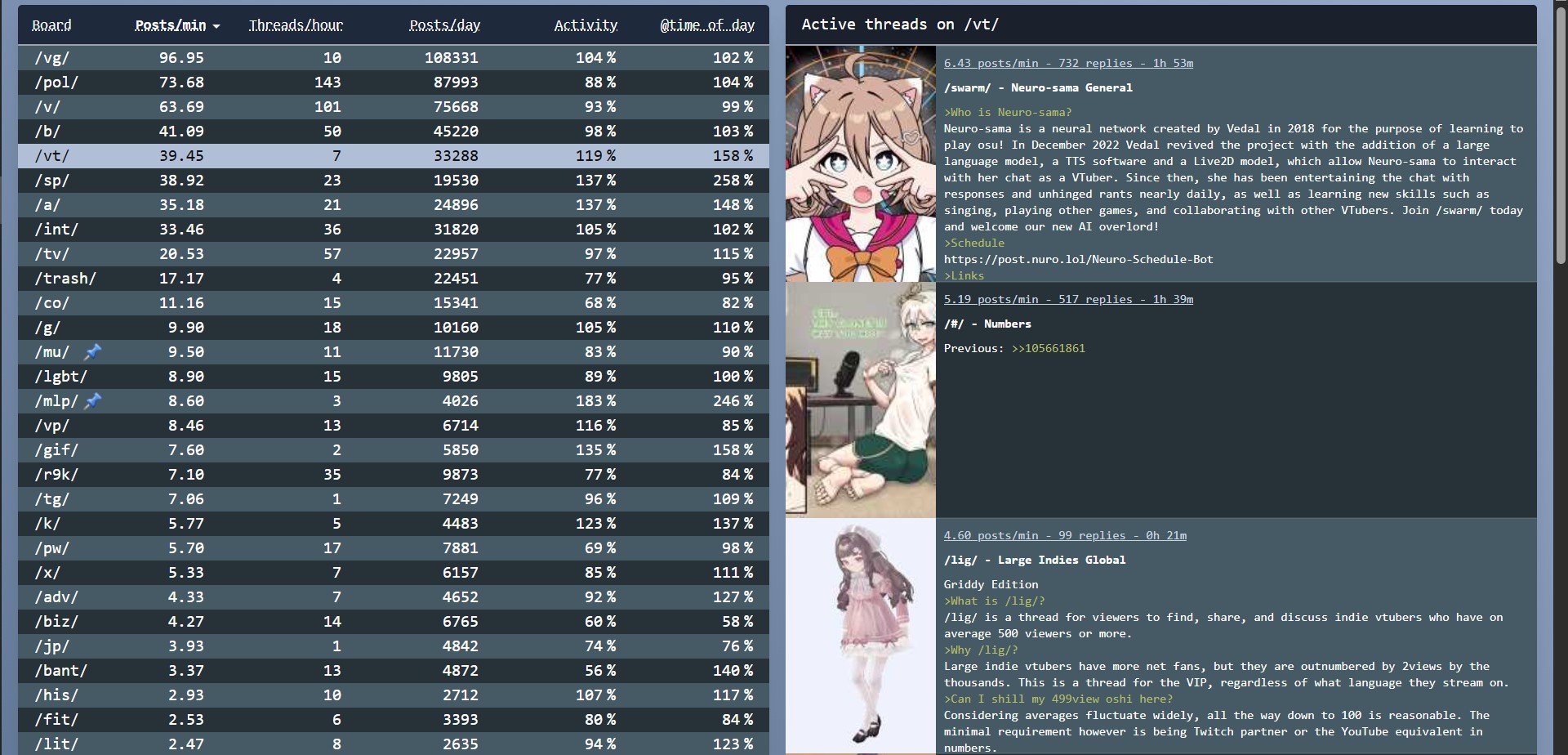1568x755 pixels.
Task: Select the /gif/ board name
Action: coord(56,450)
